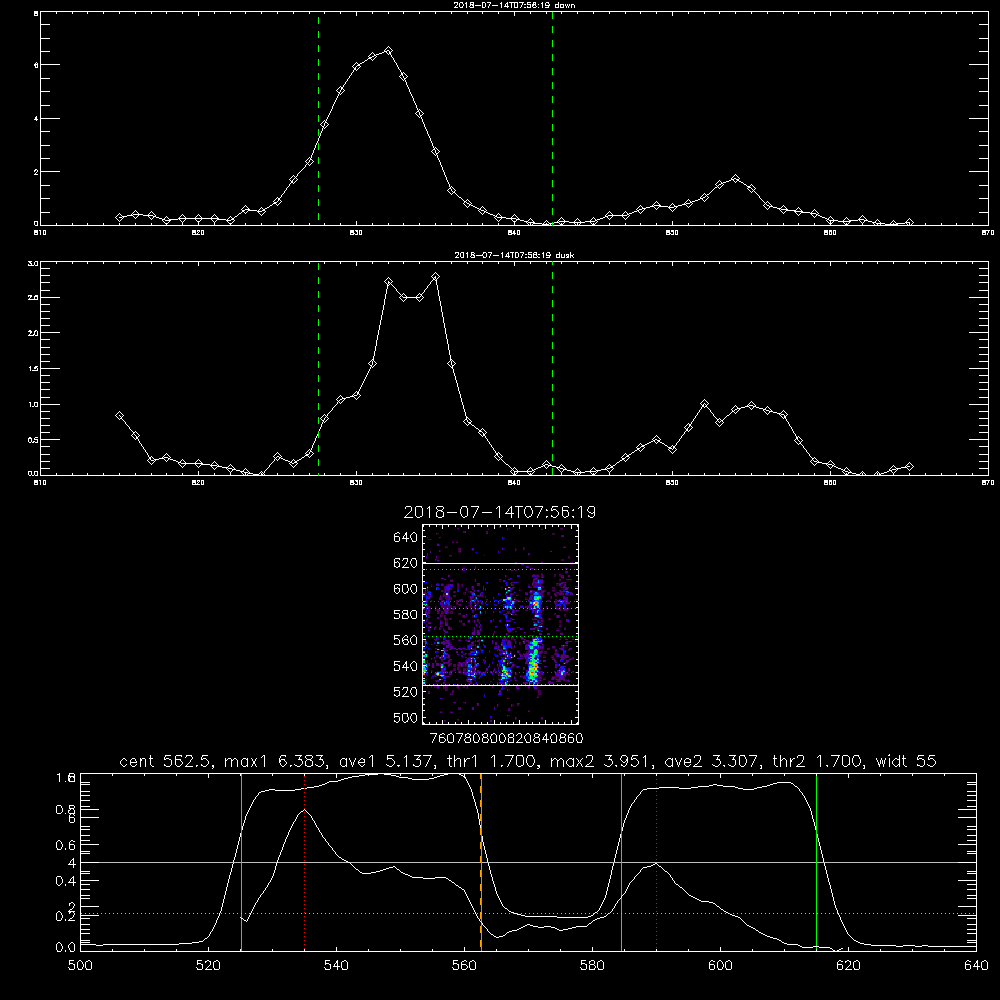The image size is (1000, 1000).
Task: Click the heatmap x-axis label string 760780800820840860
Action: pyautogui.click(x=506, y=738)
